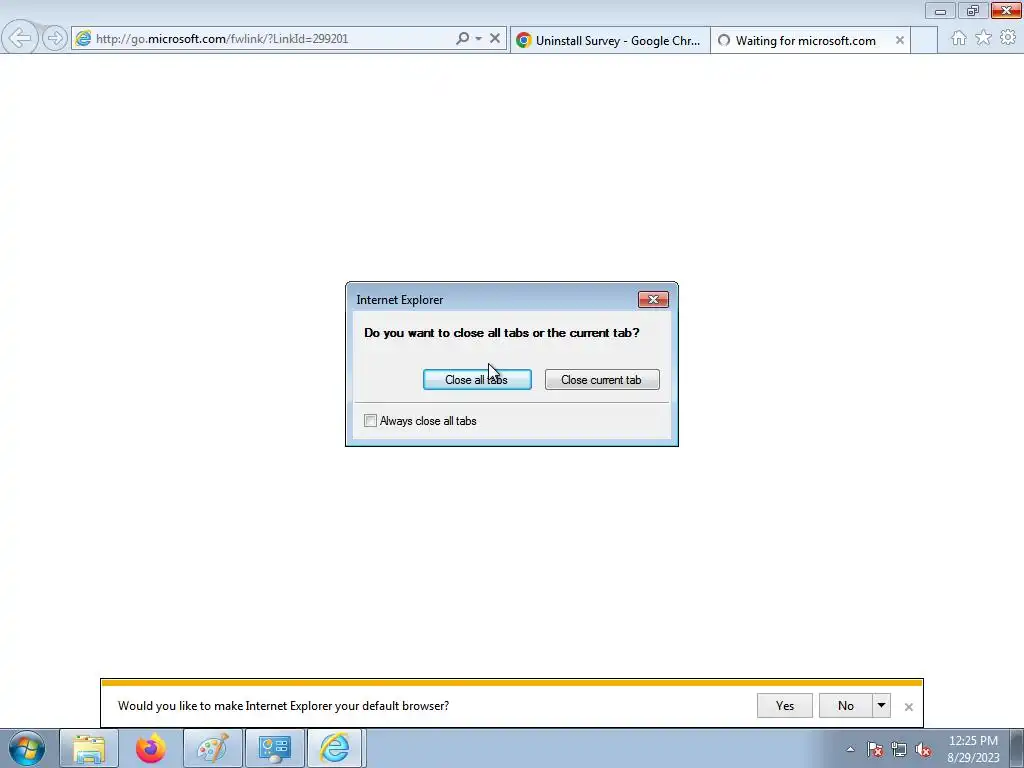Open Paint from the taskbar

tap(213, 748)
